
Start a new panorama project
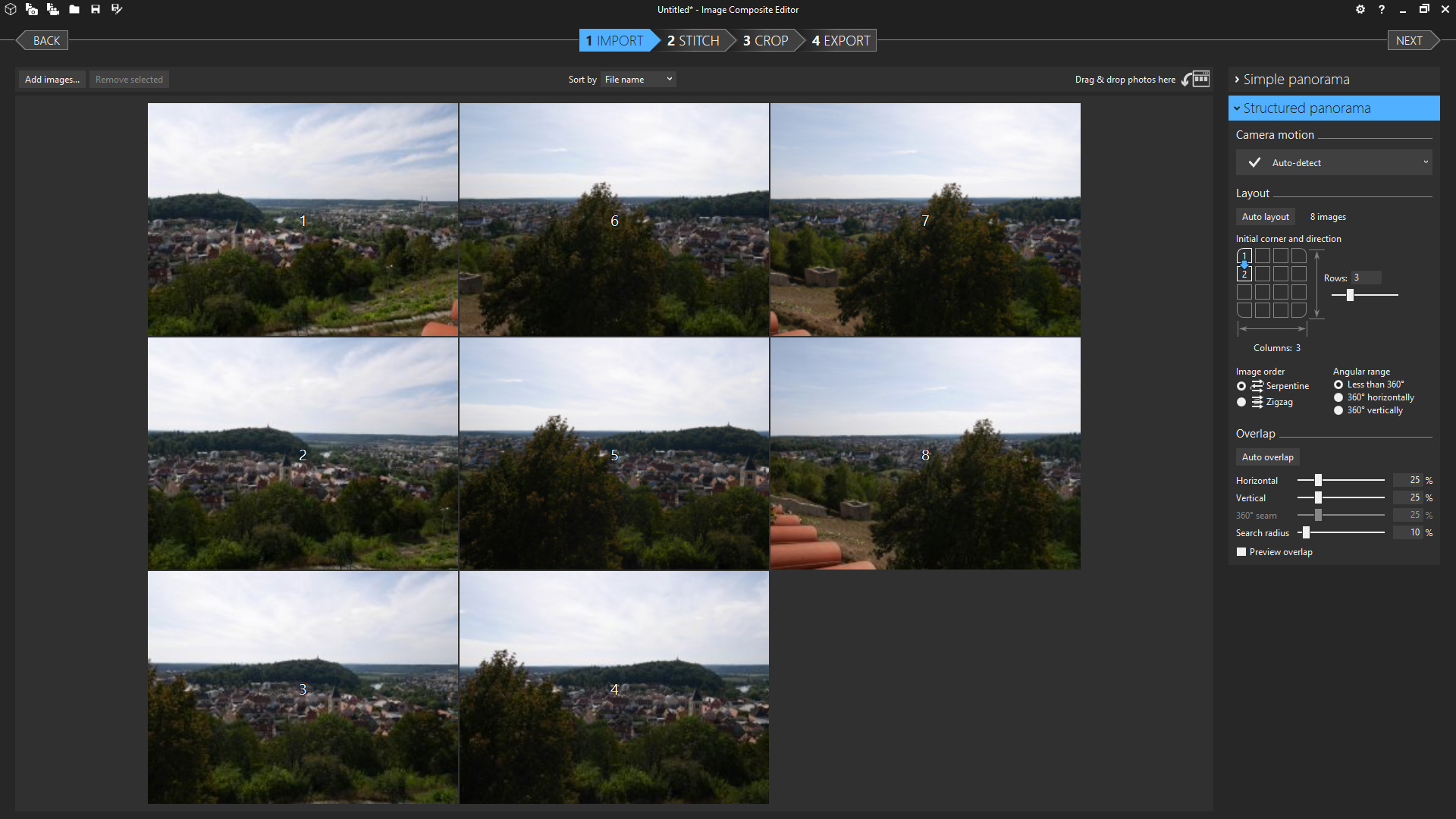click(11, 9)
